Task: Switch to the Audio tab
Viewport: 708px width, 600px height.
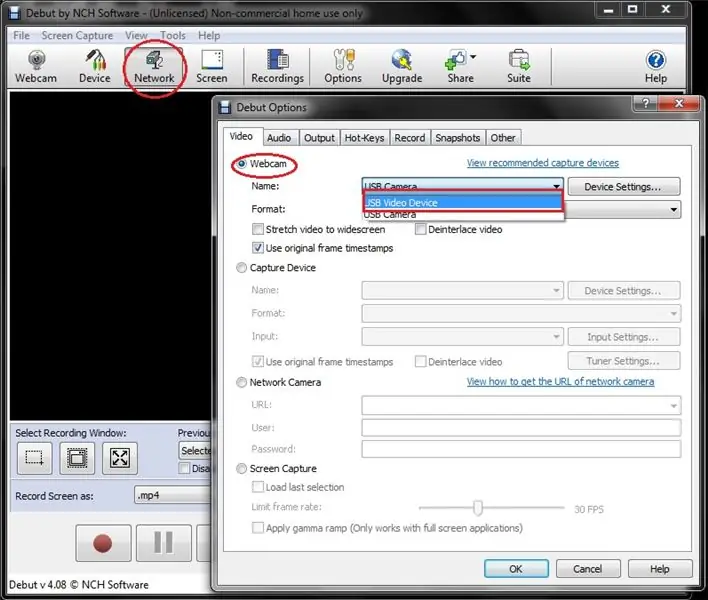Action: [x=279, y=138]
